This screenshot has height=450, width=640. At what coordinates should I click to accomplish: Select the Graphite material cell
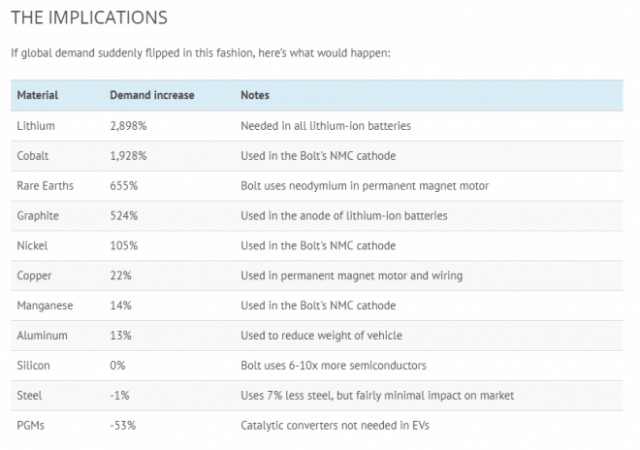[38, 216]
